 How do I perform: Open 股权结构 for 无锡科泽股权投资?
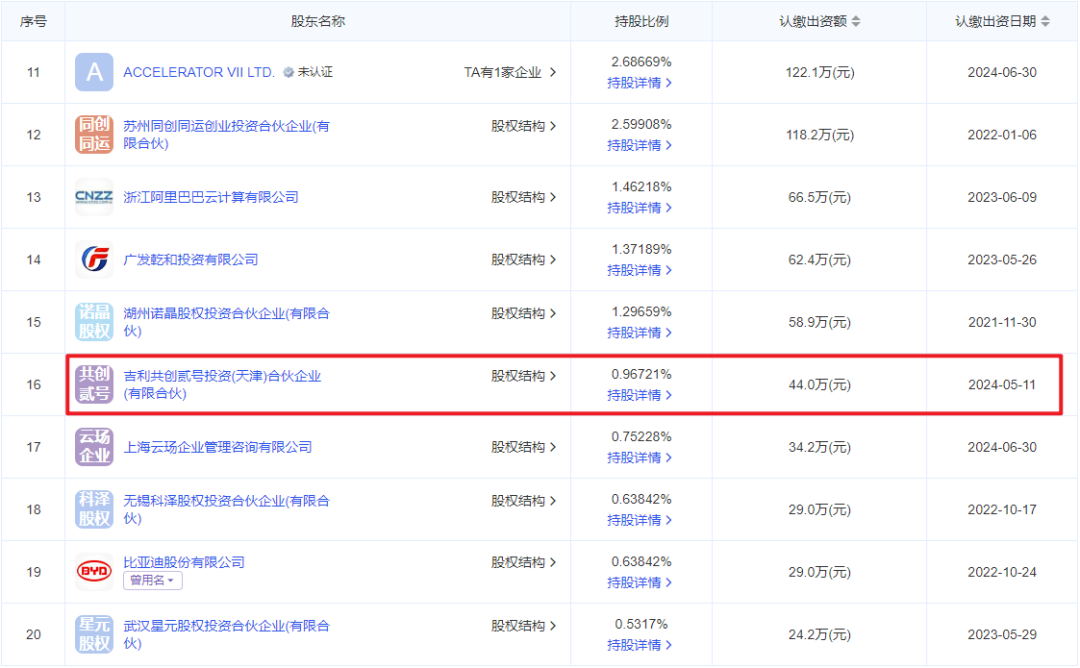523,501
